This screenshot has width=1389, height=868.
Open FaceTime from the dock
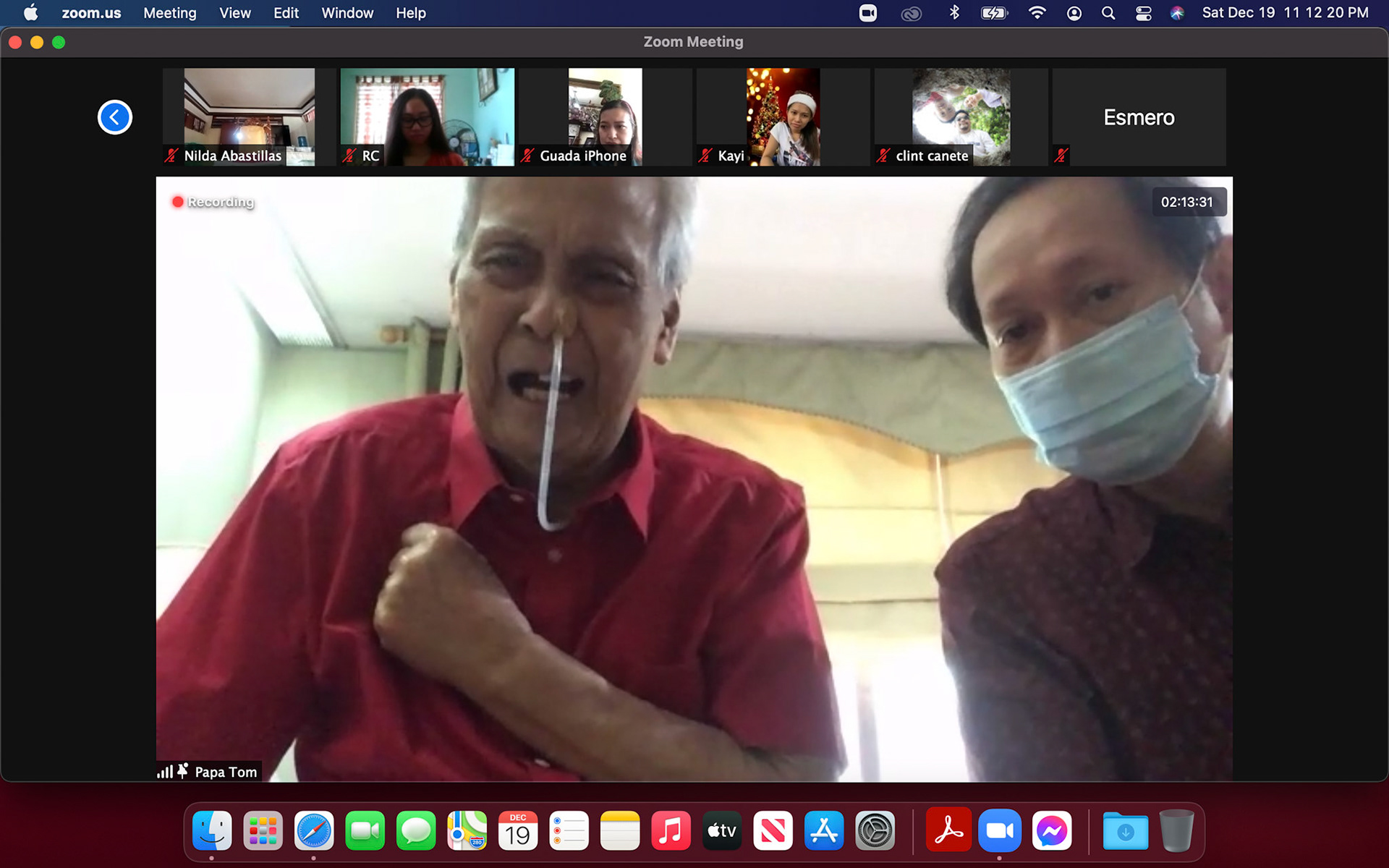(x=365, y=831)
